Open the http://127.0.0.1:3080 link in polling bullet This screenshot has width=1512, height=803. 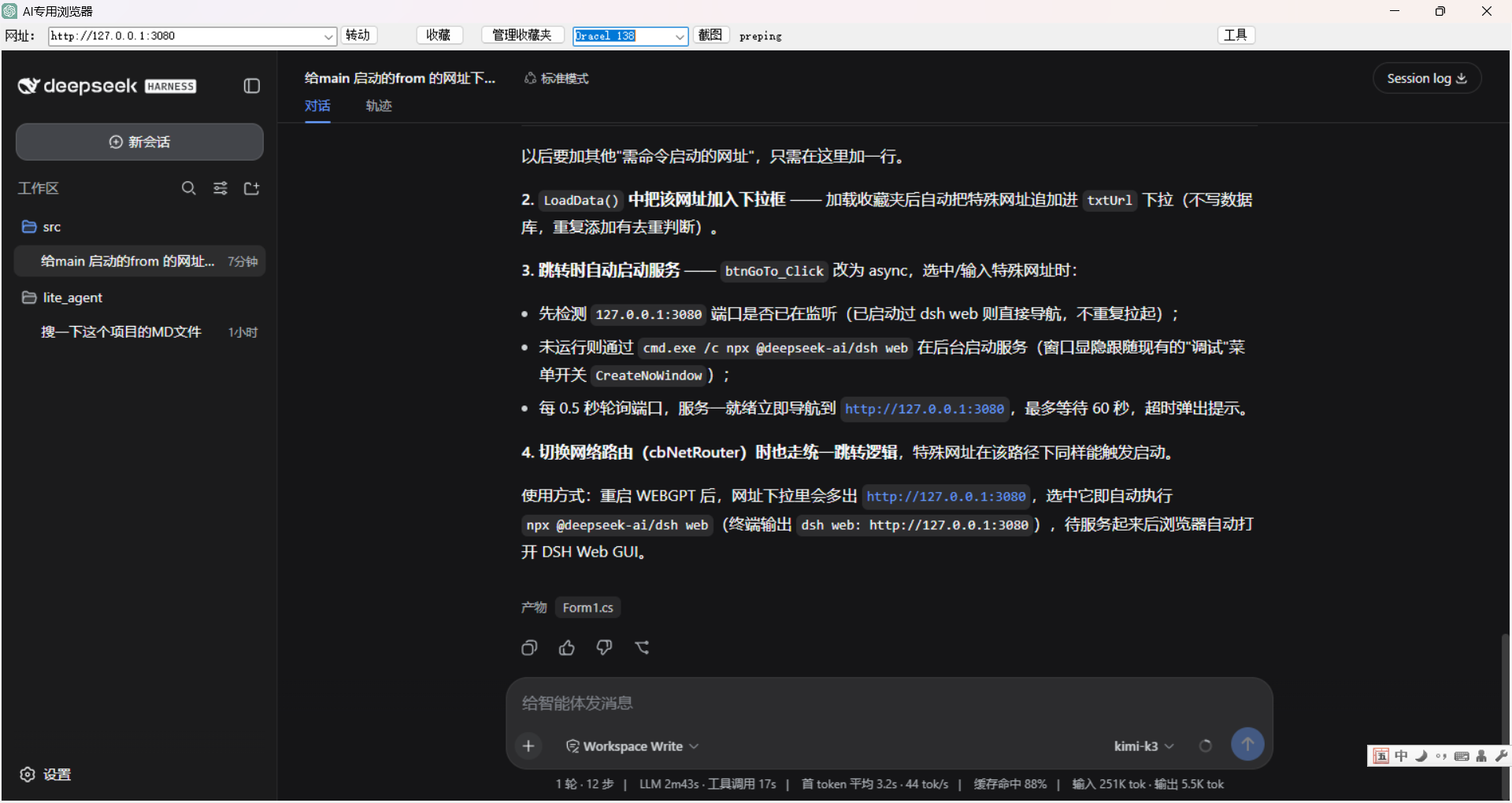(x=925, y=409)
